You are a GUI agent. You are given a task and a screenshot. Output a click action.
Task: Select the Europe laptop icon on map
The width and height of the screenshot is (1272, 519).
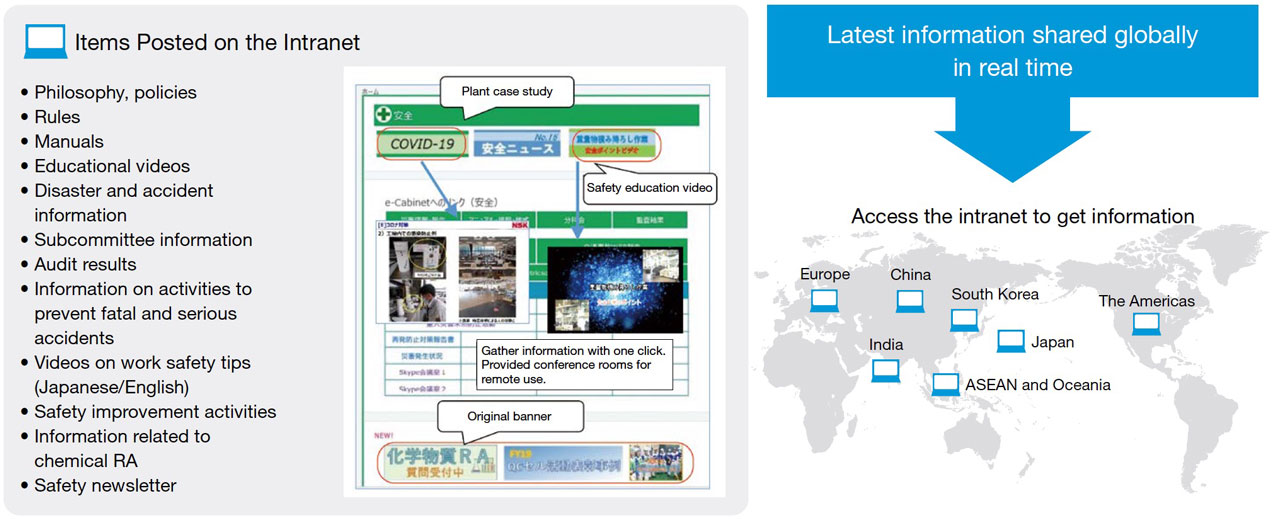pyautogui.click(x=823, y=301)
